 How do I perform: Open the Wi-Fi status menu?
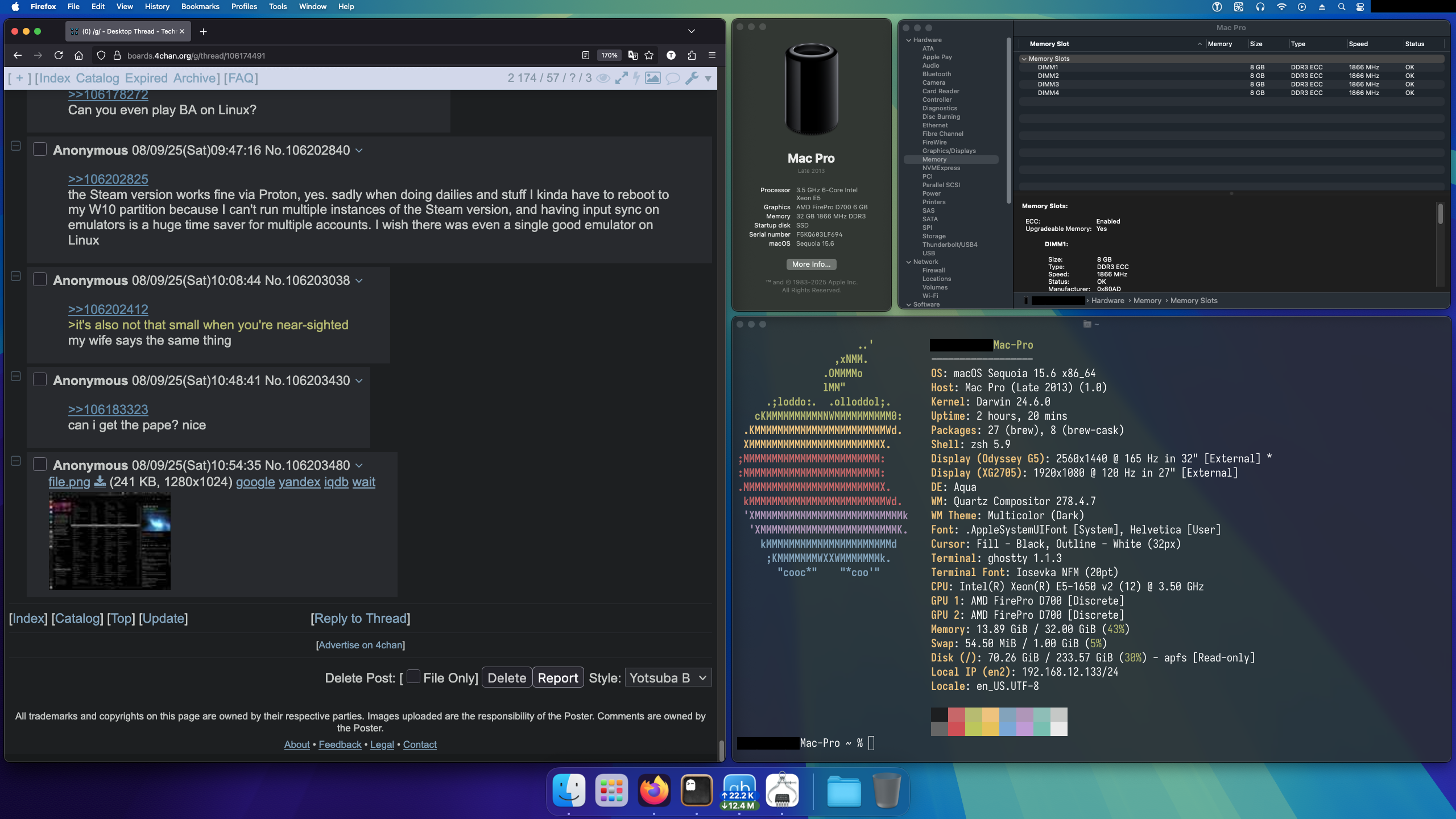1281,7
